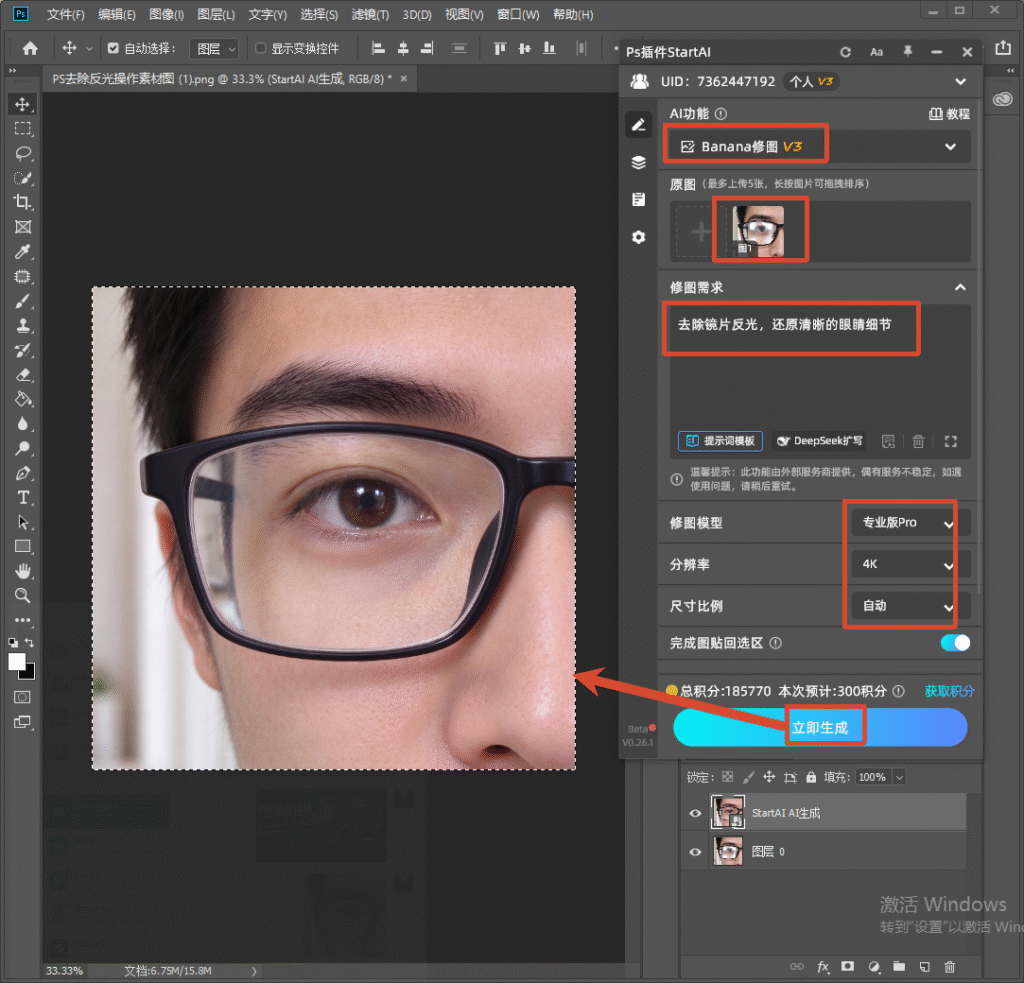Select the Hand tool

(23, 572)
